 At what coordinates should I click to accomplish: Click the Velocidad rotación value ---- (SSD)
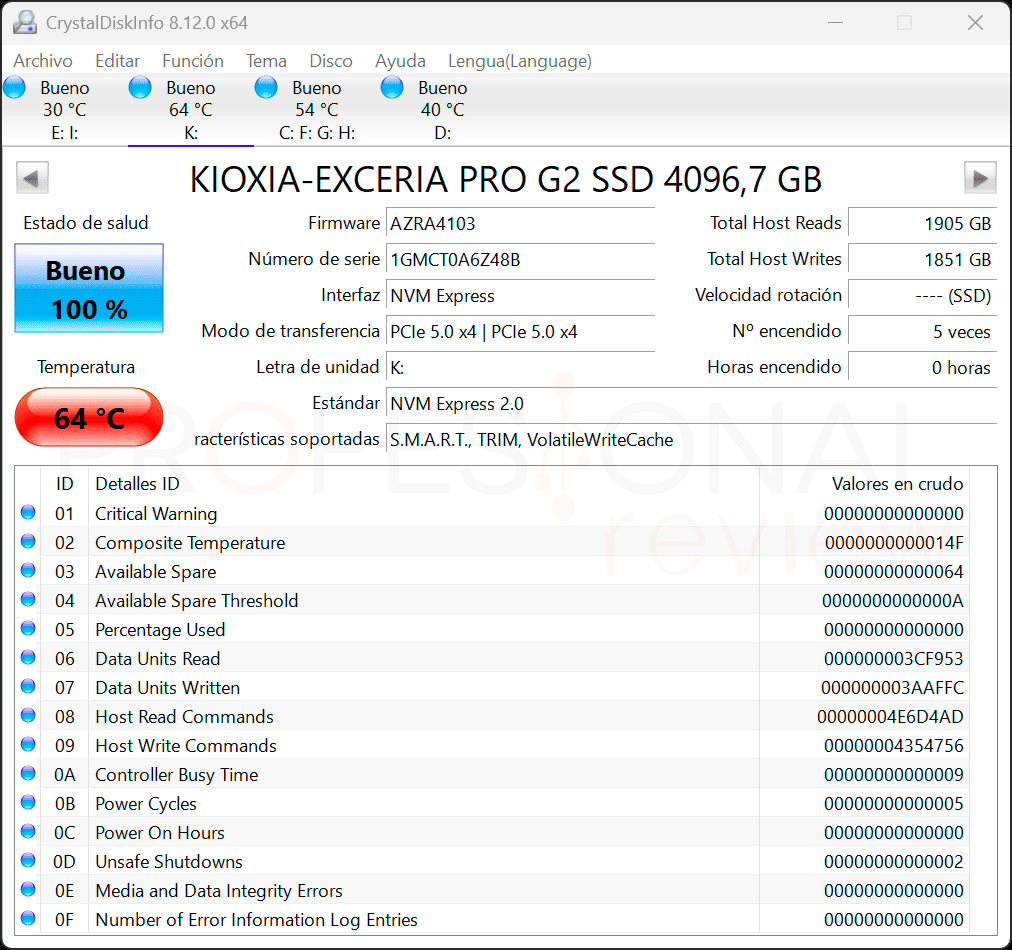tap(922, 296)
